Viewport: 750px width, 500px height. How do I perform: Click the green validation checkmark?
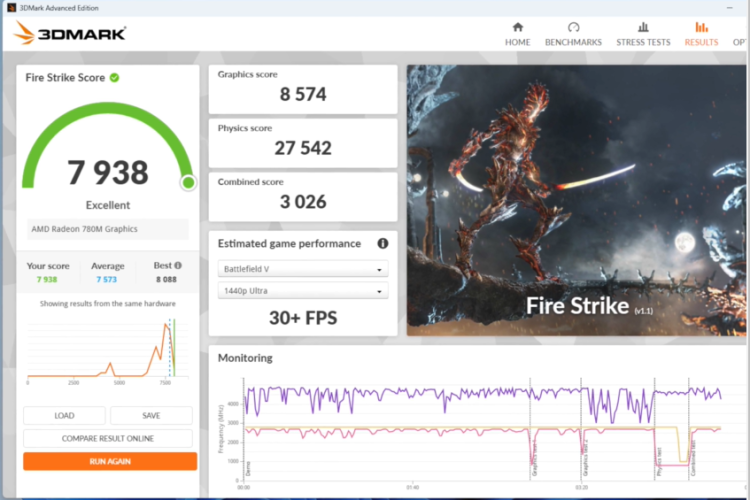coord(114,78)
